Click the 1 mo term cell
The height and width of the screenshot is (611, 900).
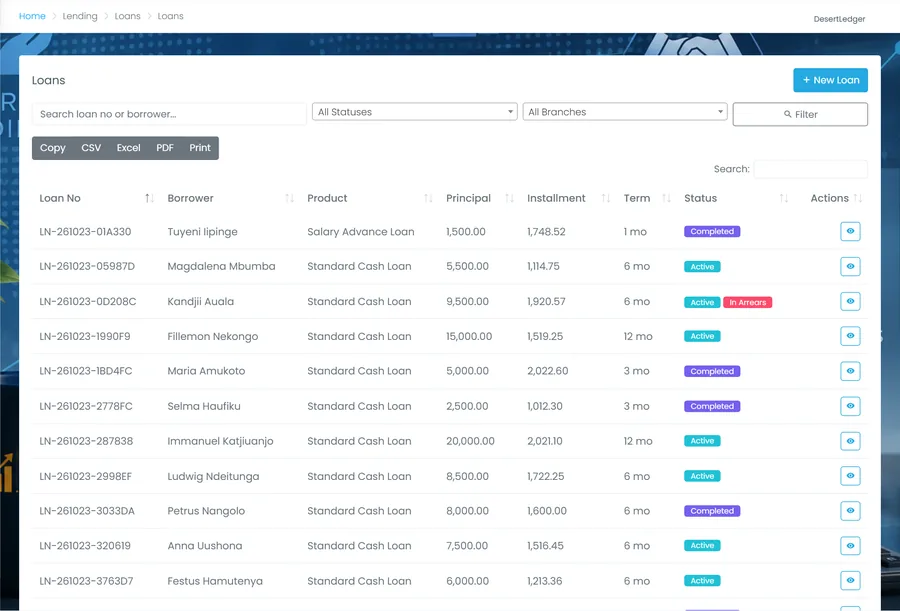[x=635, y=232]
